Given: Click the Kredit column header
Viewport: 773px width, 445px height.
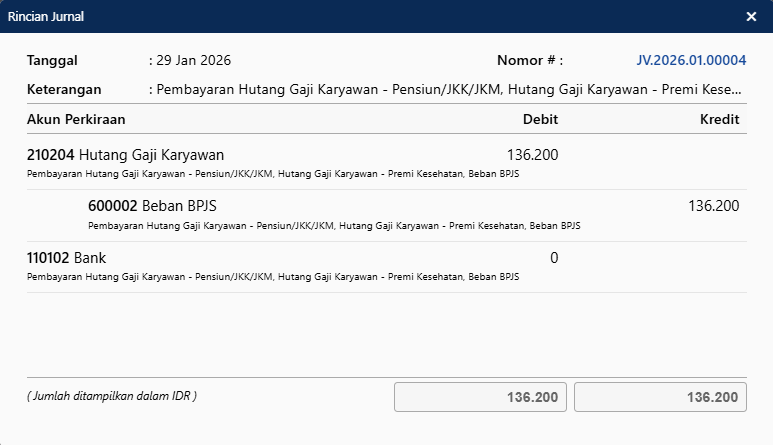Looking at the screenshot, I should 719,120.
